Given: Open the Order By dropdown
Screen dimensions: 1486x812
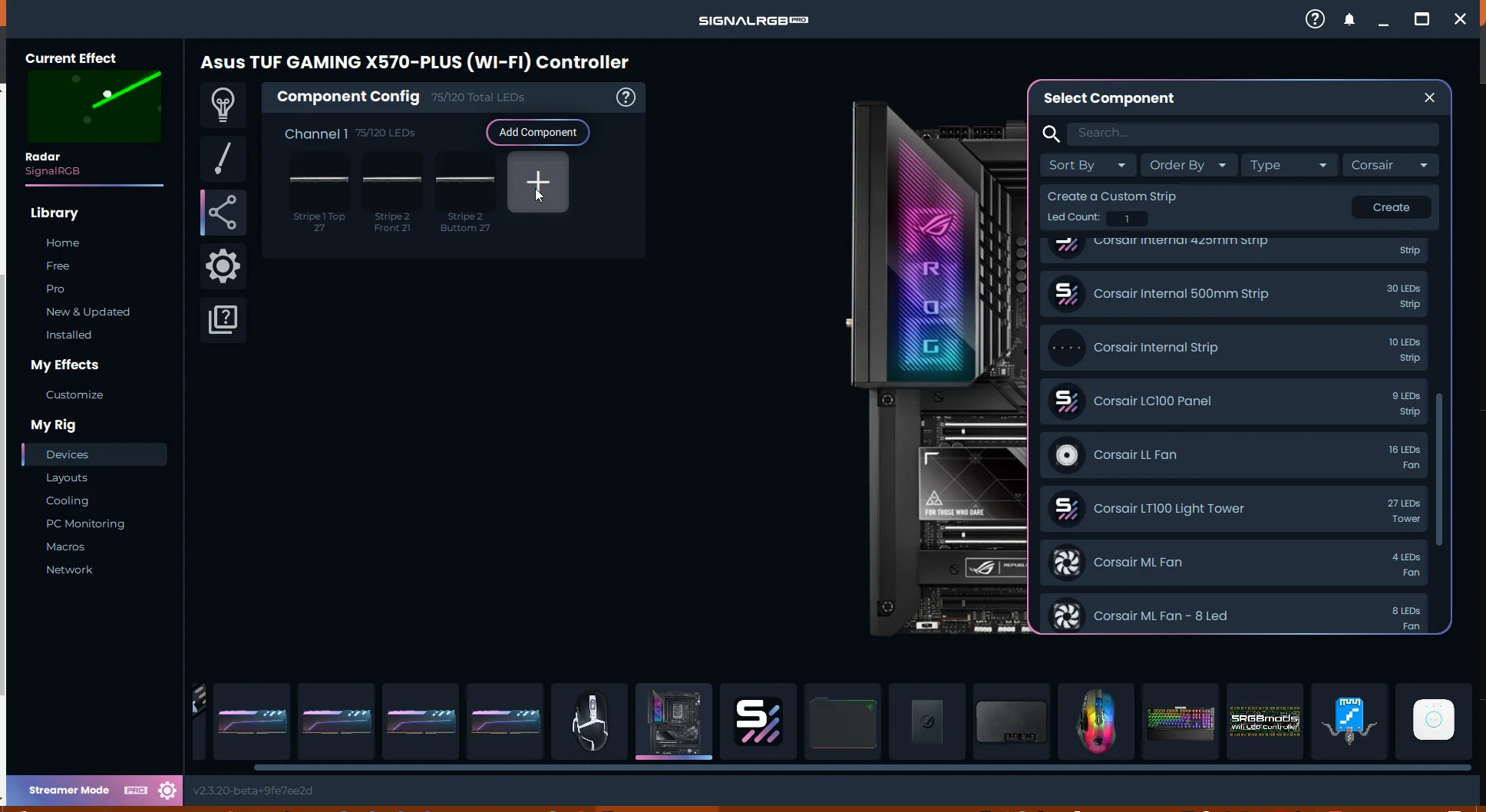Looking at the screenshot, I should pyautogui.click(x=1188, y=165).
